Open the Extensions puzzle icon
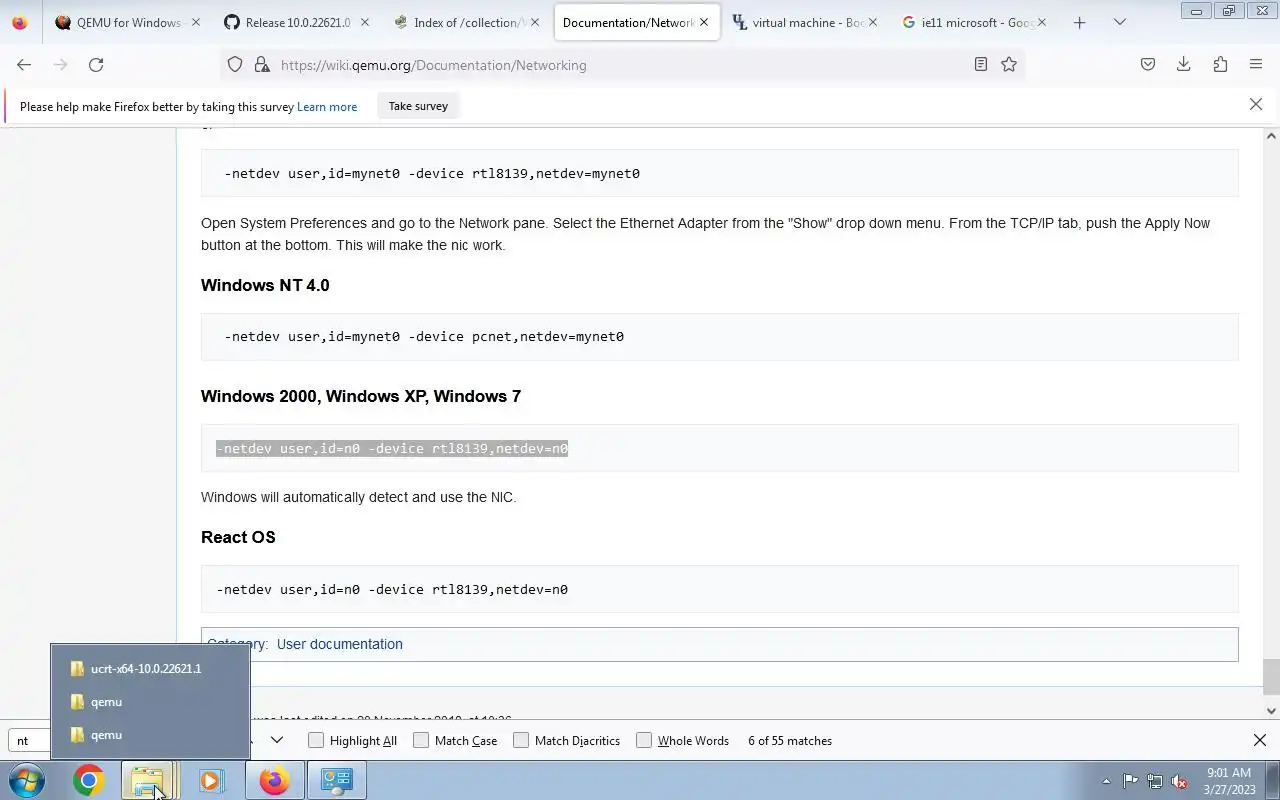This screenshot has width=1280, height=800. (1220, 65)
